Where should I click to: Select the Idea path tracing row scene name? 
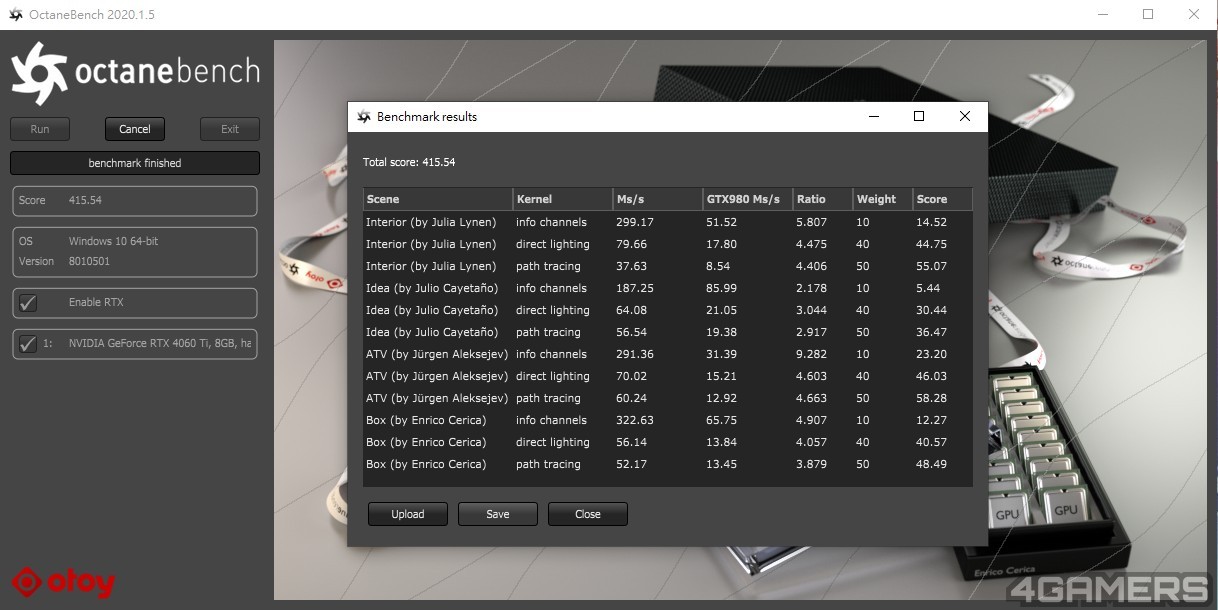(432, 332)
